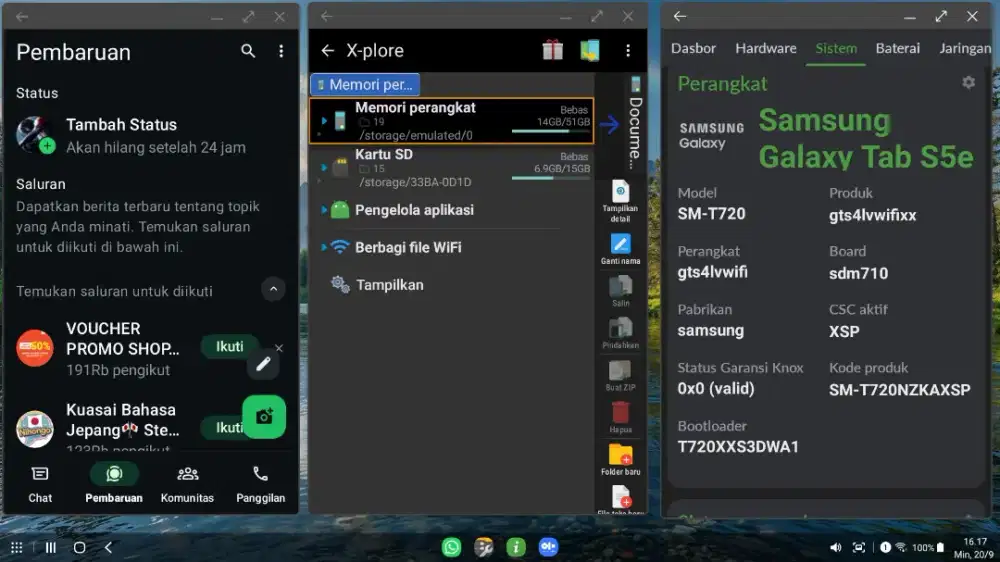Open the Kartu SD storage entry
This screenshot has width=1000, height=562.
click(452, 168)
